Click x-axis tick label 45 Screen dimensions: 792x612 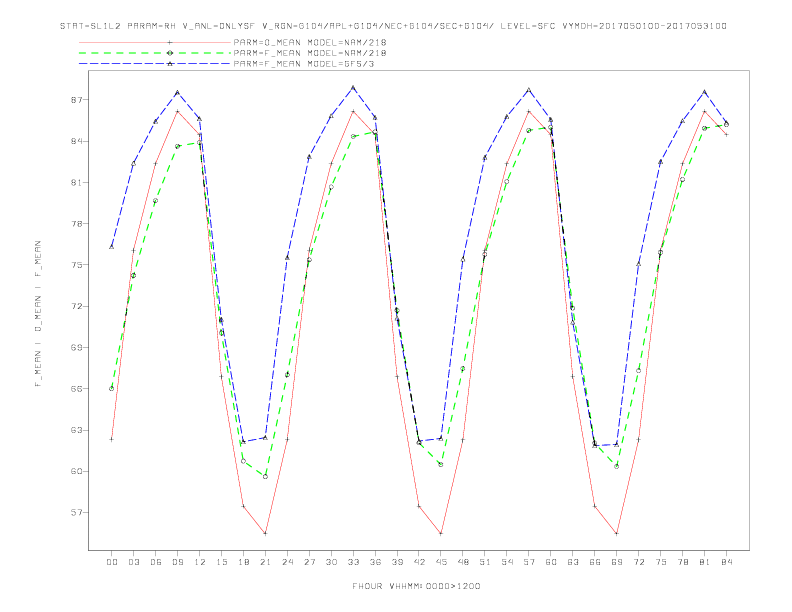[441, 562]
